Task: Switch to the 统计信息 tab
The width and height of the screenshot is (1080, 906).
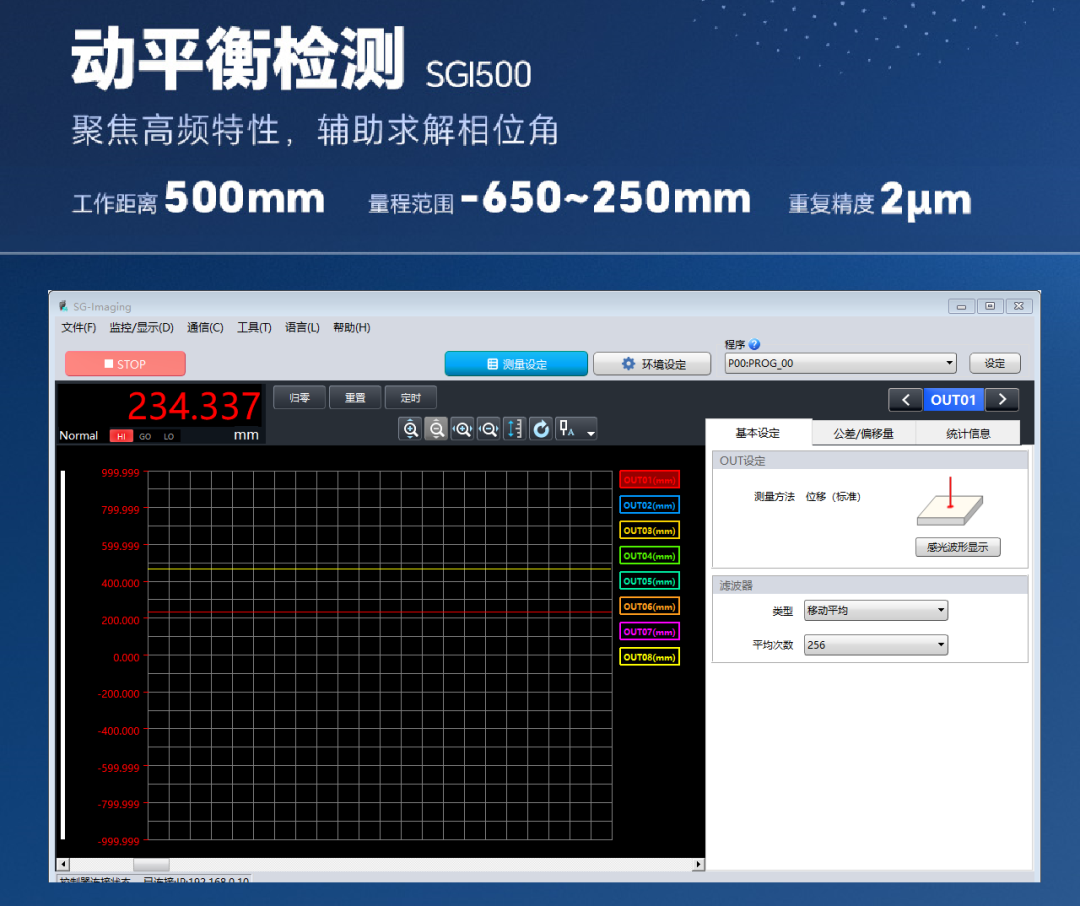Action: tap(967, 433)
